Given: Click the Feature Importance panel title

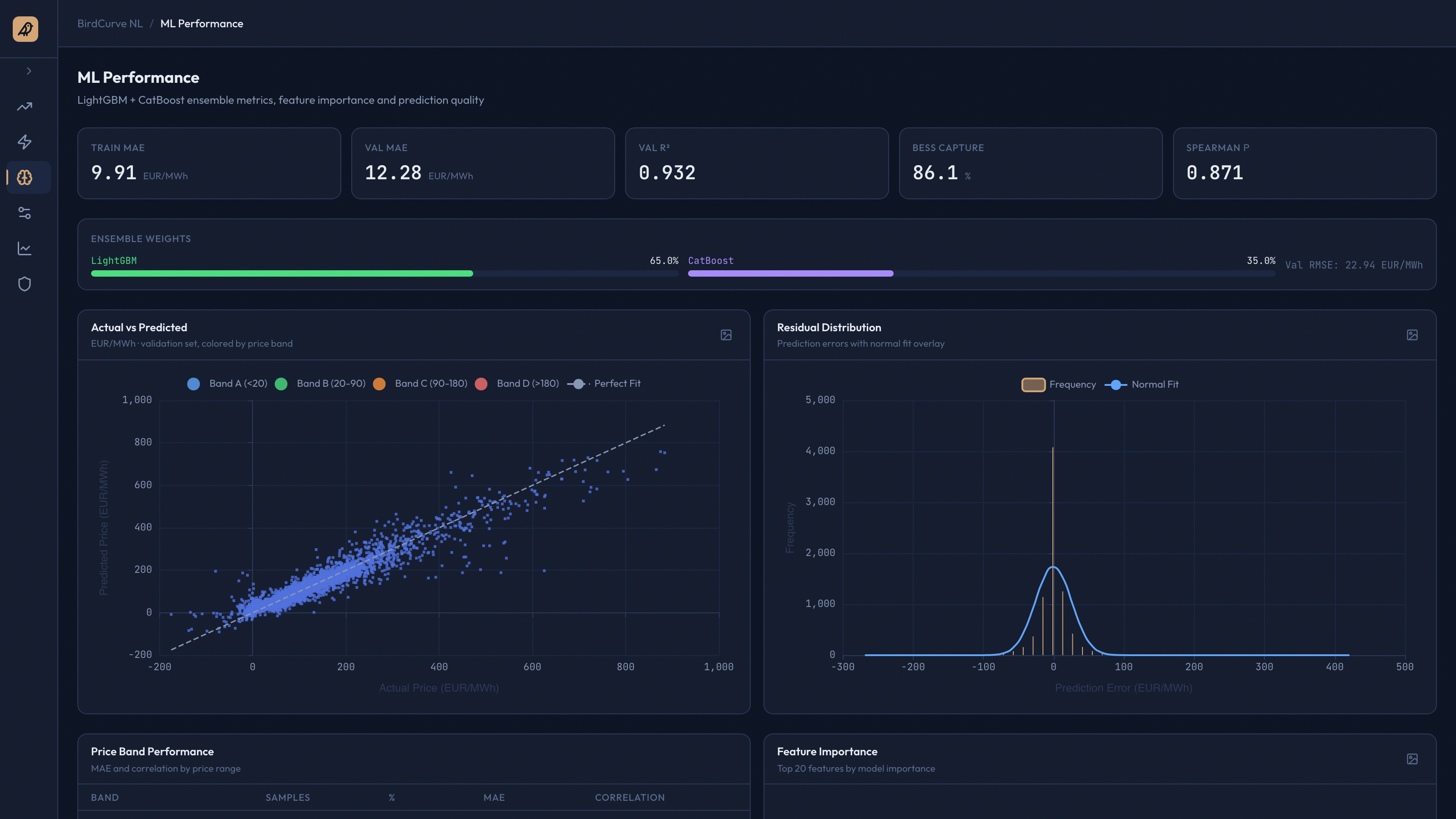Looking at the screenshot, I should click(x=828, y=752).
